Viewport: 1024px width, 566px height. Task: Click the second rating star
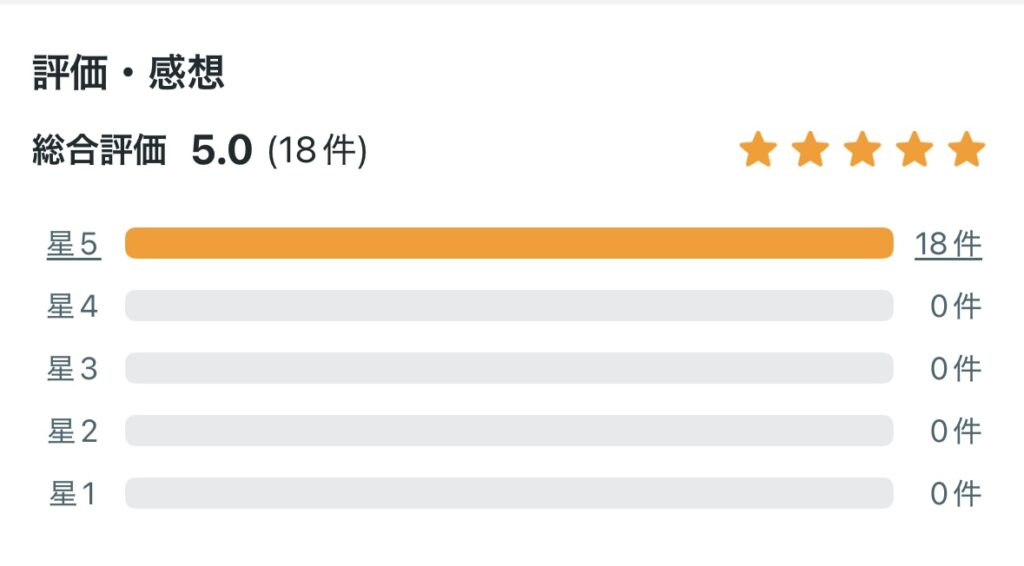click(810, 149)
